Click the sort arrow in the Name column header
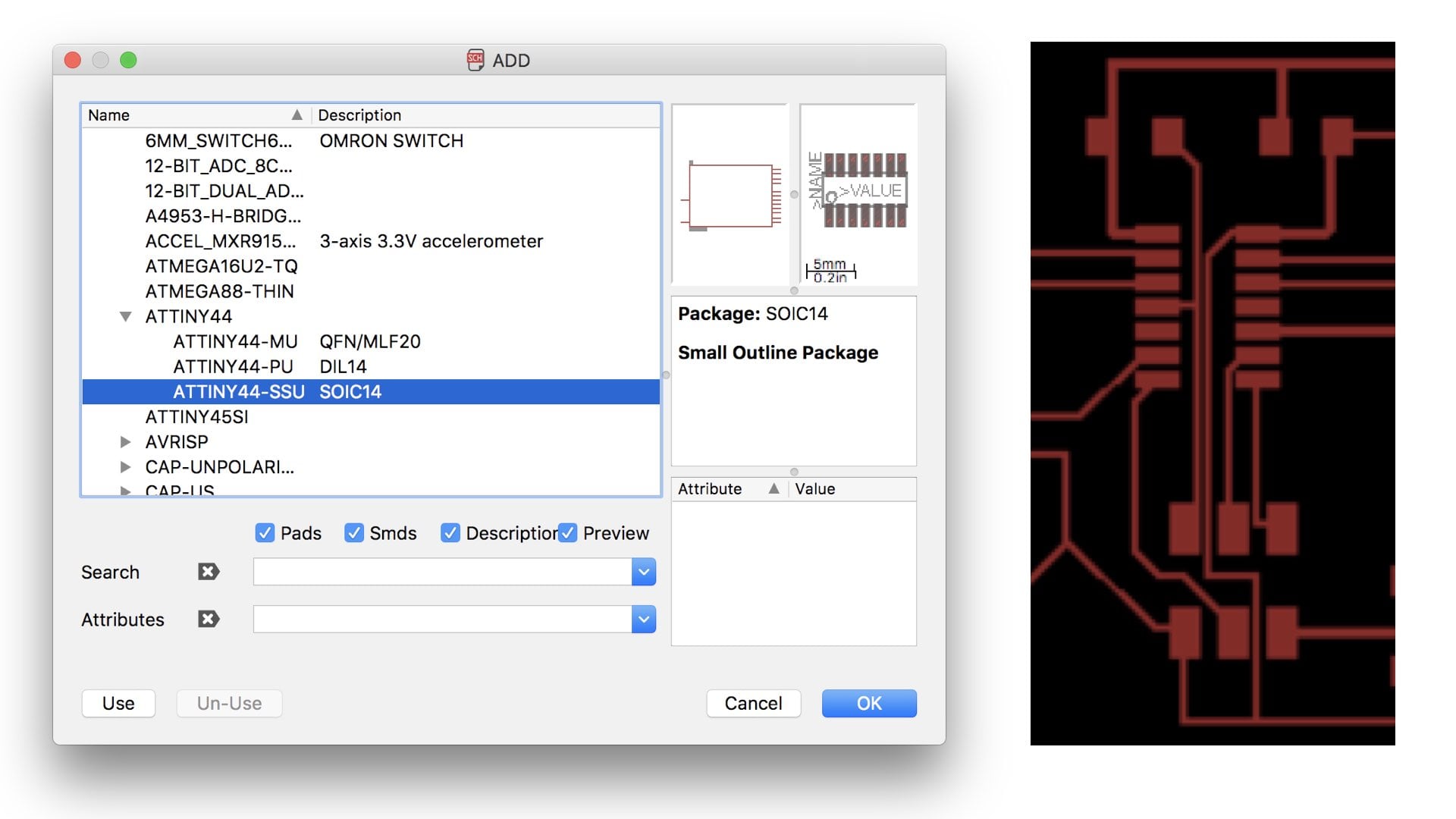The image size is (1456, 819). pos(297,115)
